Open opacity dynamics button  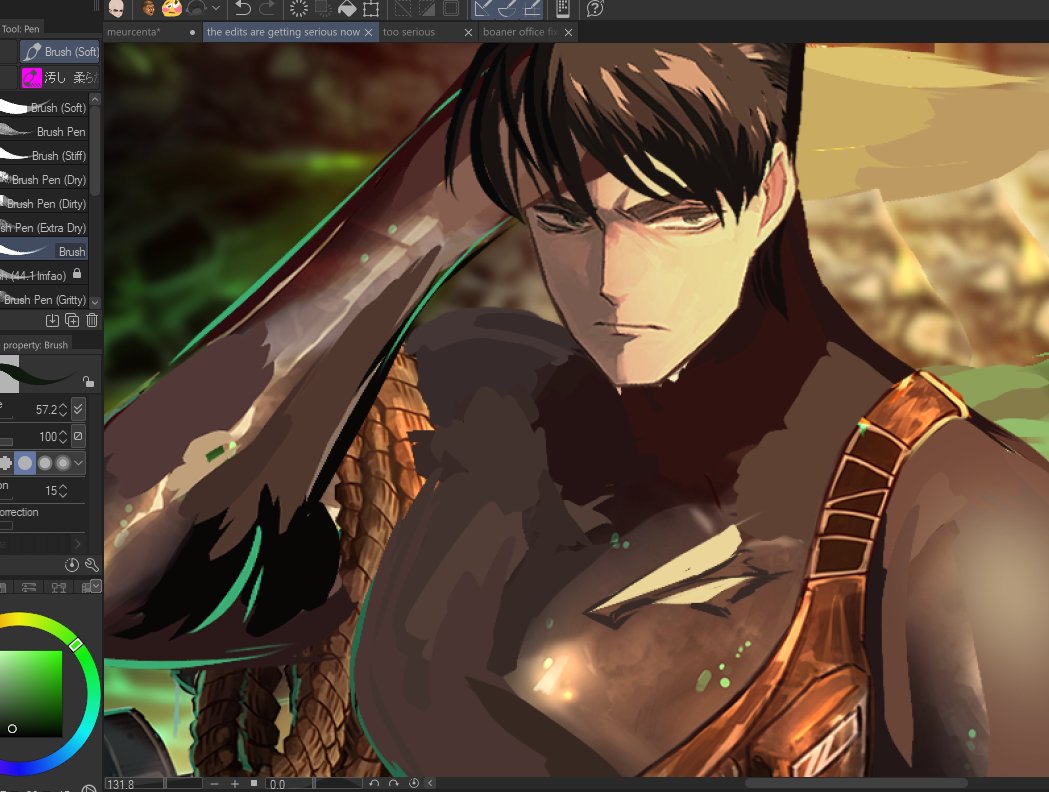click(78, 436)
